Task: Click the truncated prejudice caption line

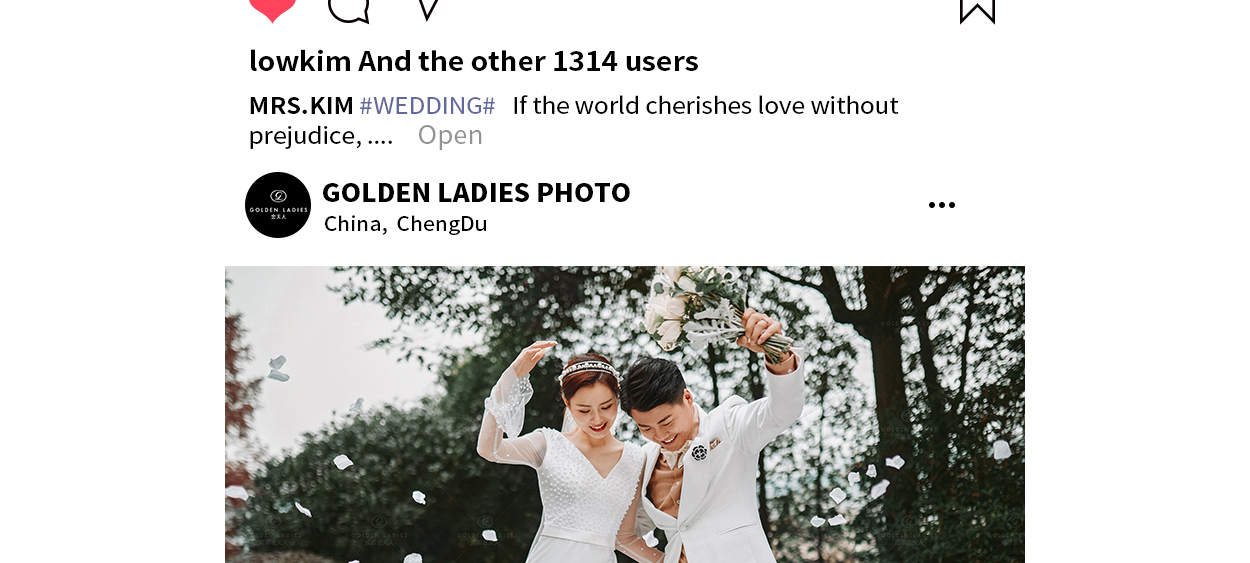Action: coord(321,135)
